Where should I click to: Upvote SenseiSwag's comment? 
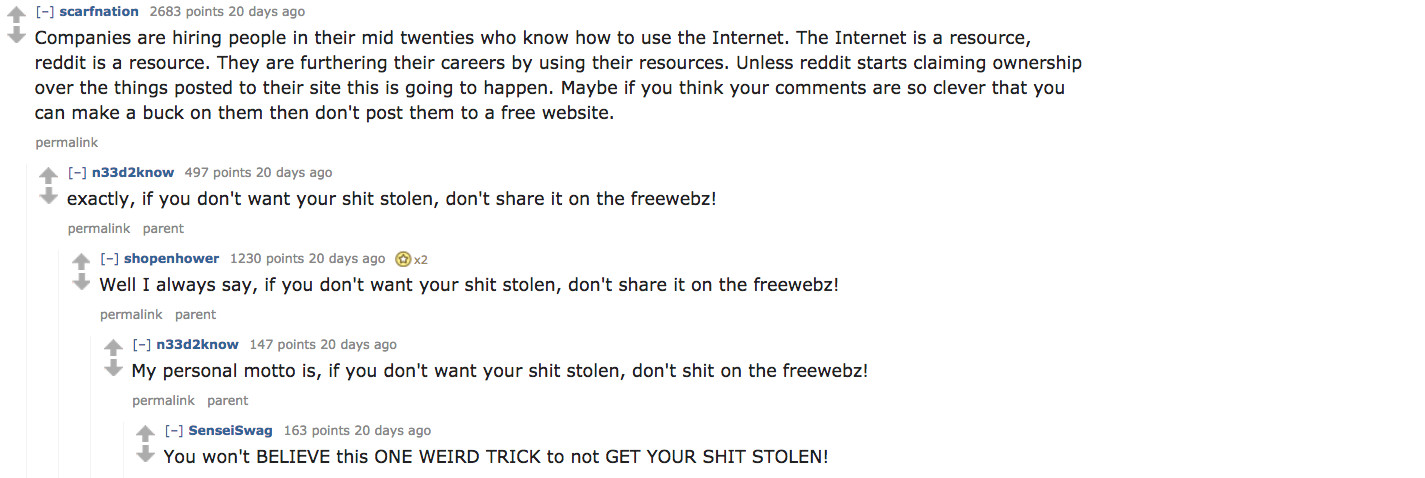click(x=145, y=433)
